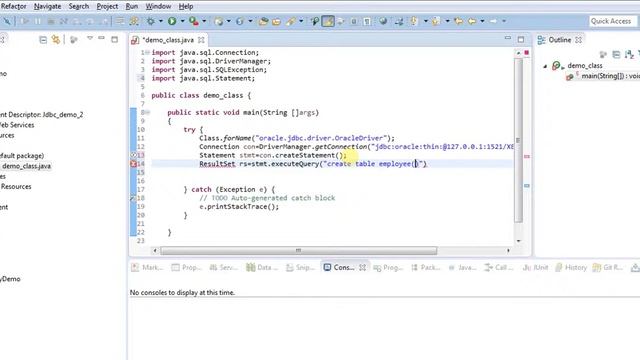Switch to the Git Repositories tab
This screenshot has width=640, height=360.
pos(608,268)
